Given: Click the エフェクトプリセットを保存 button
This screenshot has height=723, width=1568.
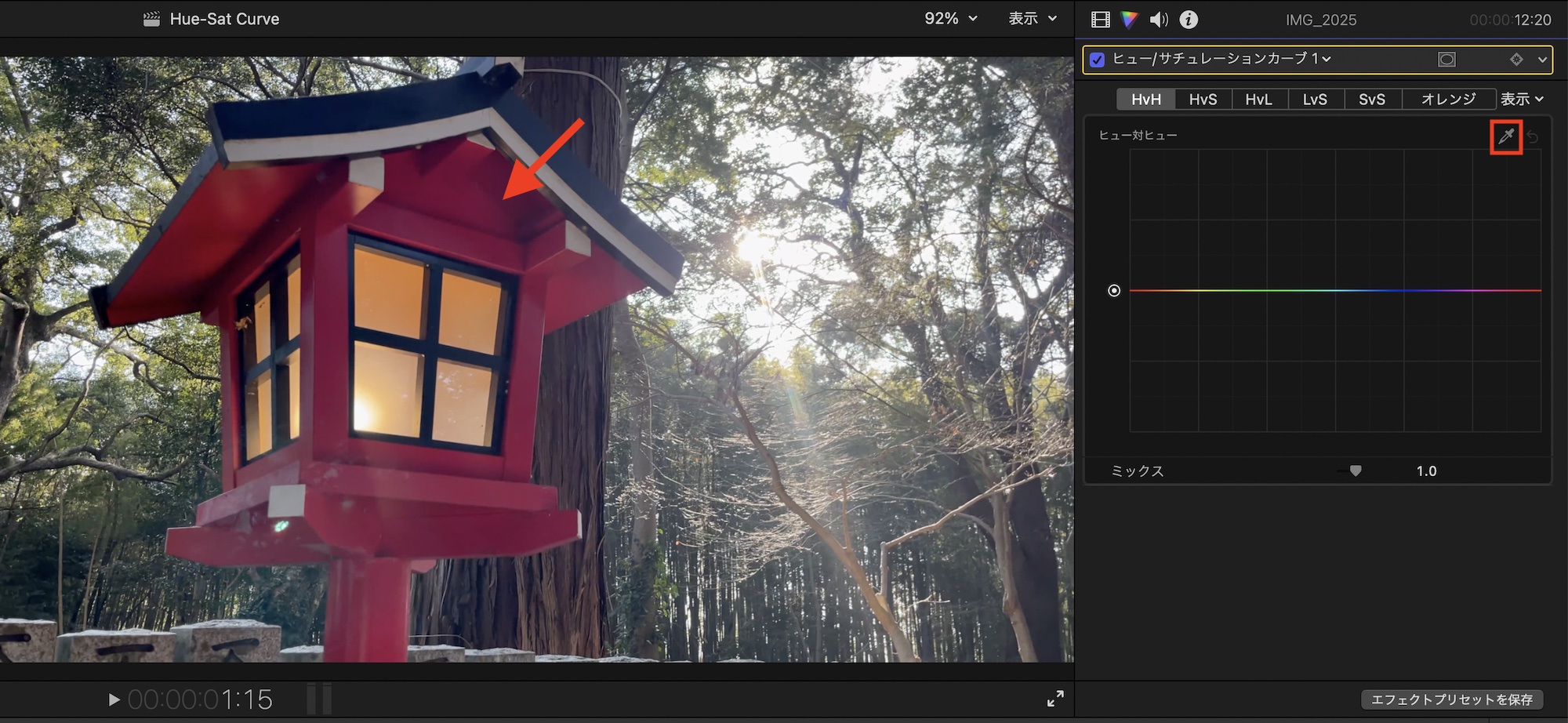Looking at the screenshot, I should tap(1452, 699).
